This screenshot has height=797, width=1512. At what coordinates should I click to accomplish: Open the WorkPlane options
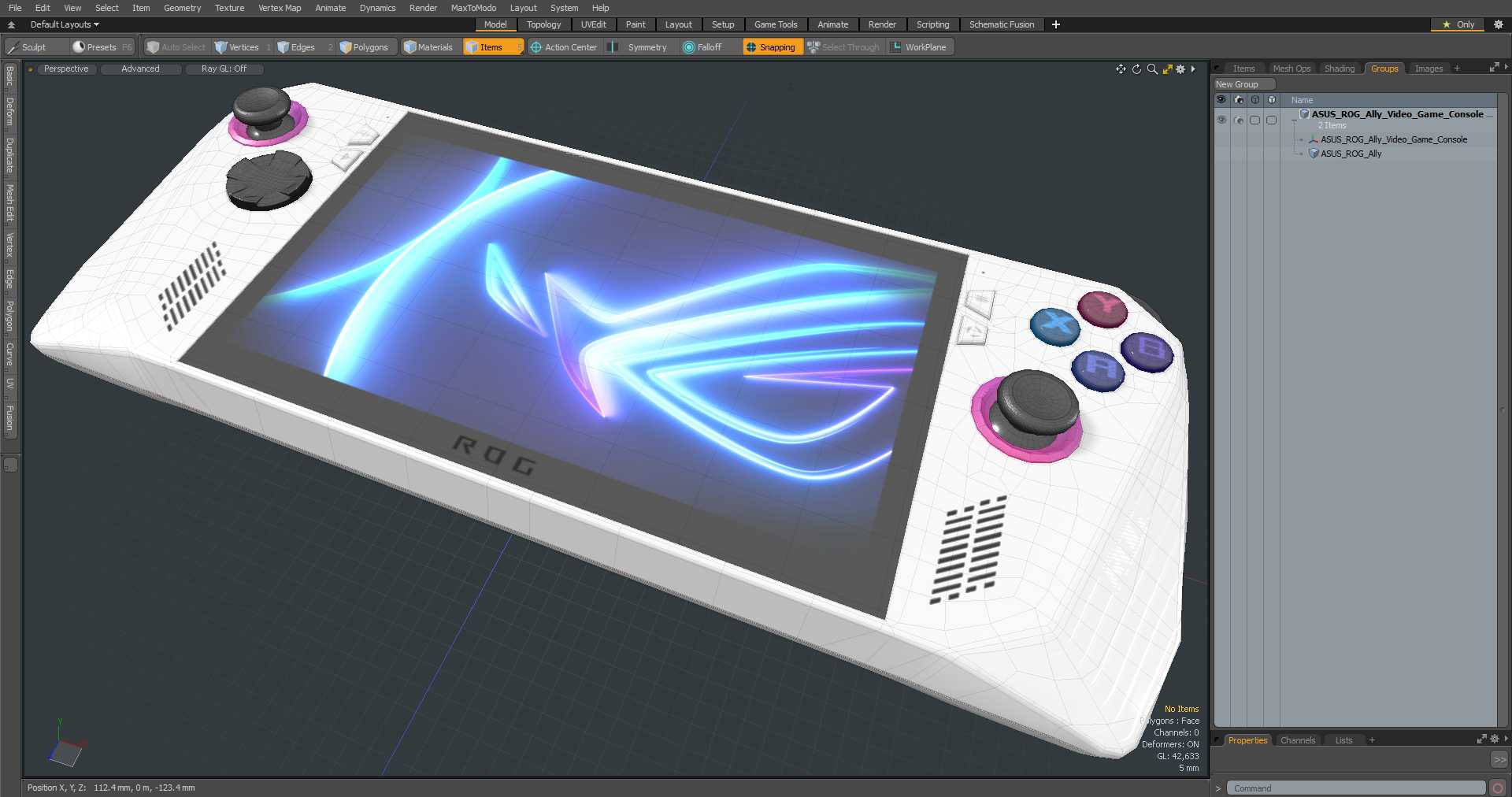pos(918,47)
